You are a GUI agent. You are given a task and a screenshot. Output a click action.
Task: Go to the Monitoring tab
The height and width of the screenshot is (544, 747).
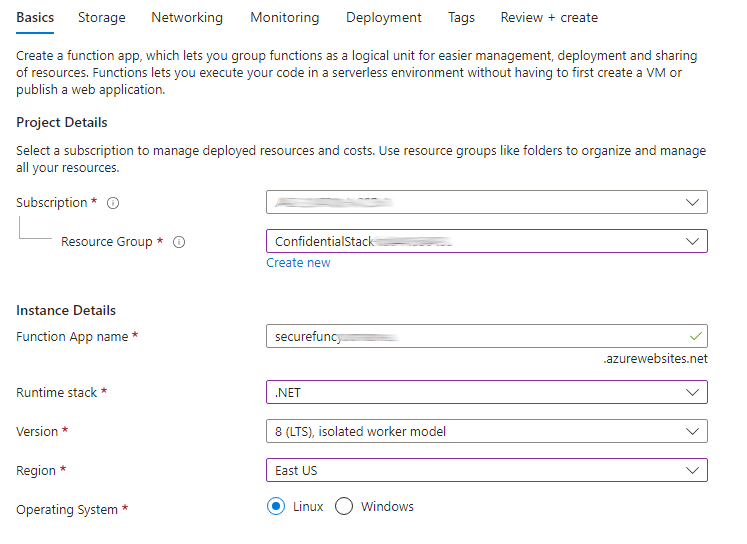coord(284,17)
